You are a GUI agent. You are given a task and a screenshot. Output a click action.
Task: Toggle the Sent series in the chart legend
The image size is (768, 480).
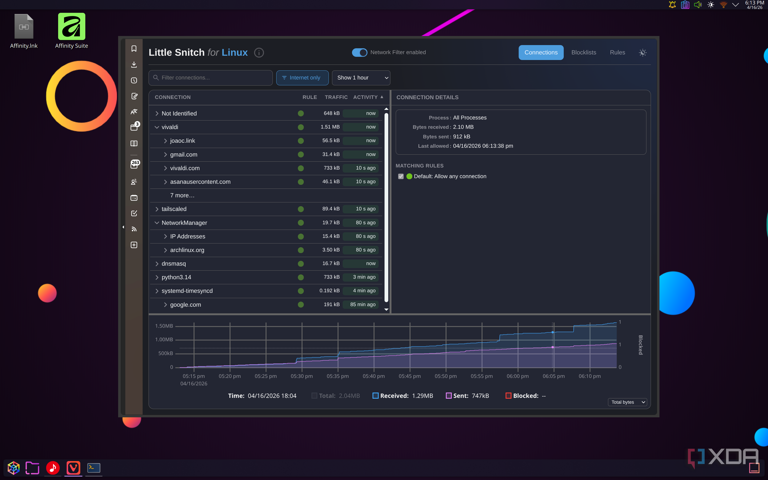tap(449, 396)
